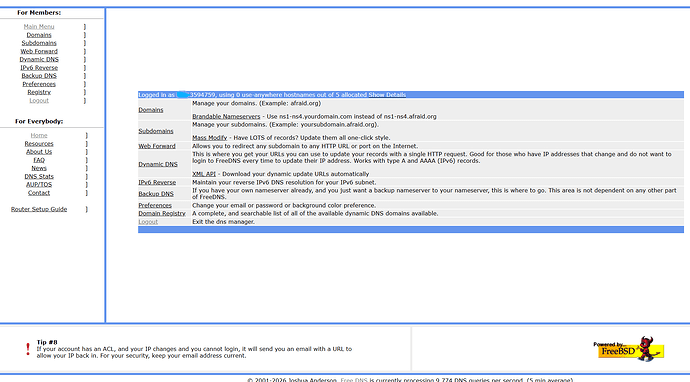Click the red exclamation tip icon
Screen dimensions: 690x382
(x=28, y=349)
